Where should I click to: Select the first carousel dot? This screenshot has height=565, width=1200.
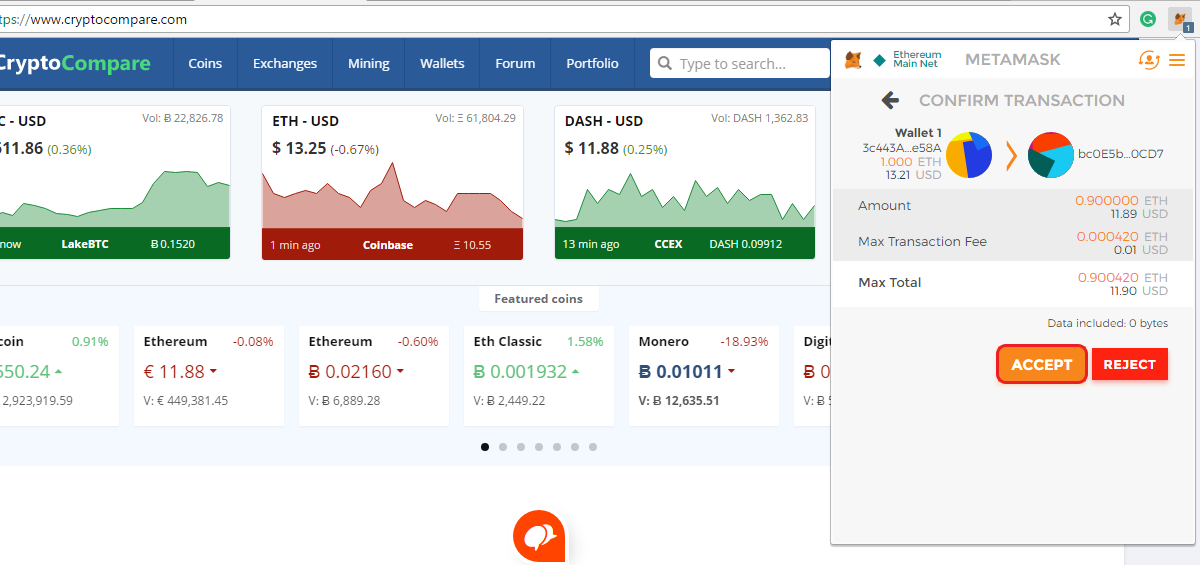[x=485, y=447]
